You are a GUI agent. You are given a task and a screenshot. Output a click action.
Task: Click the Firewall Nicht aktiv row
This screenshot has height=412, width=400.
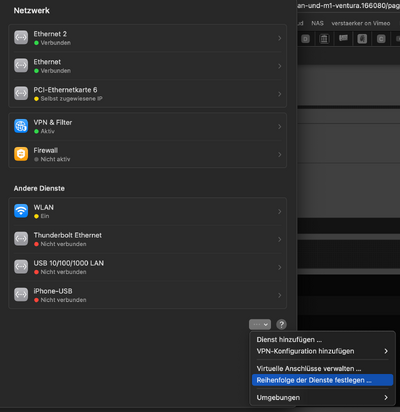pos(148,154)
